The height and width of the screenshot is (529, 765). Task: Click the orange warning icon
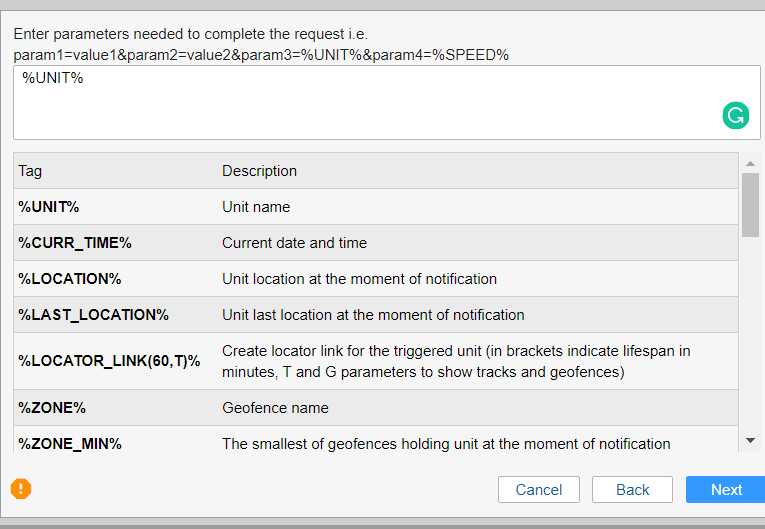point(21,489)
